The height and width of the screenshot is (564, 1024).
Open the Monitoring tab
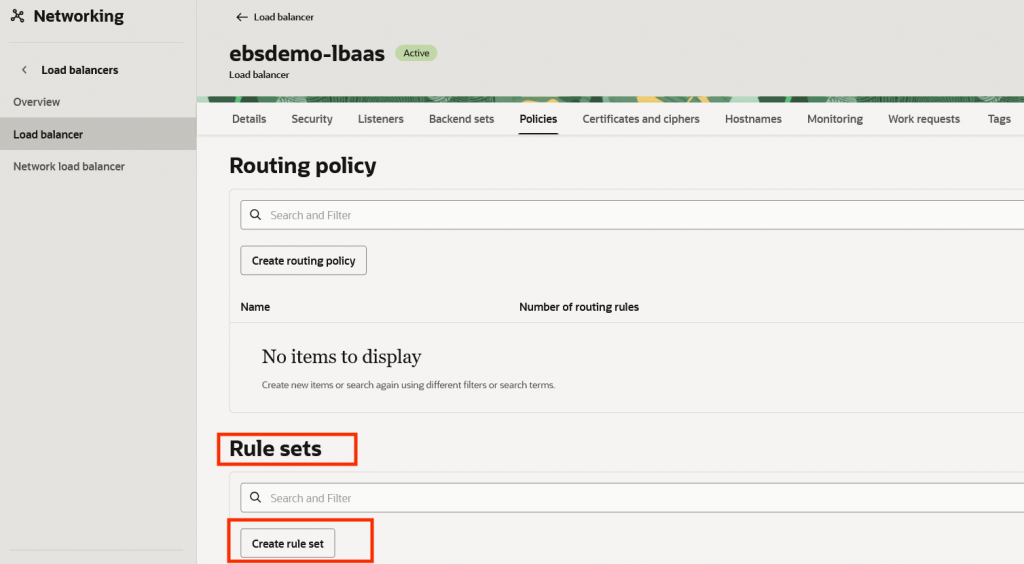[835, 119]
